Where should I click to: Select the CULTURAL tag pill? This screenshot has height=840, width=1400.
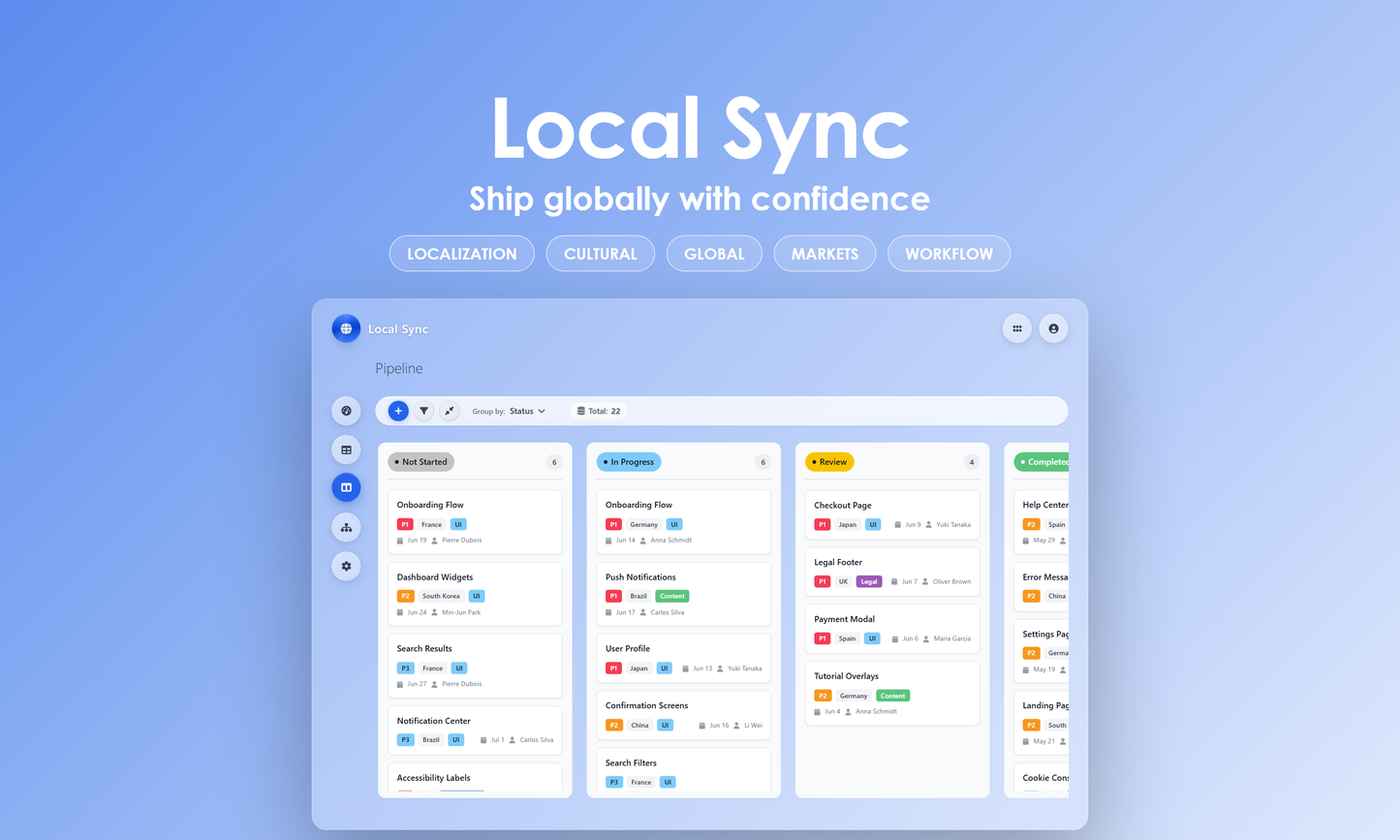(x=601, y=254)
